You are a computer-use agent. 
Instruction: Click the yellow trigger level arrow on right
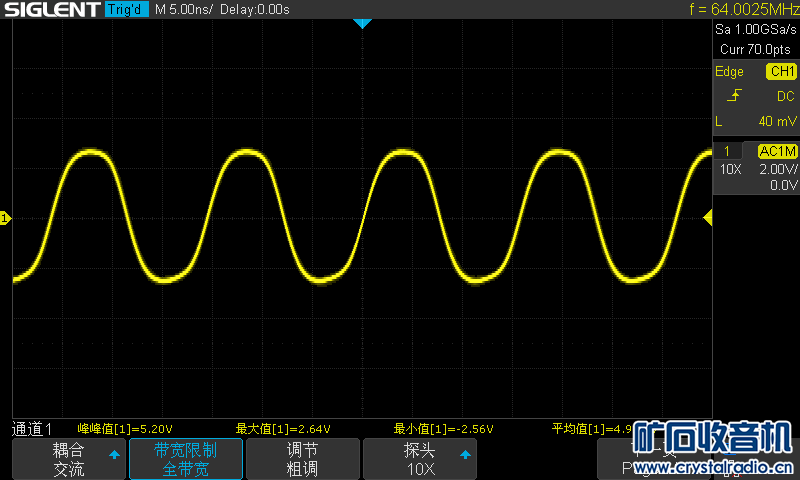(708, 218)
